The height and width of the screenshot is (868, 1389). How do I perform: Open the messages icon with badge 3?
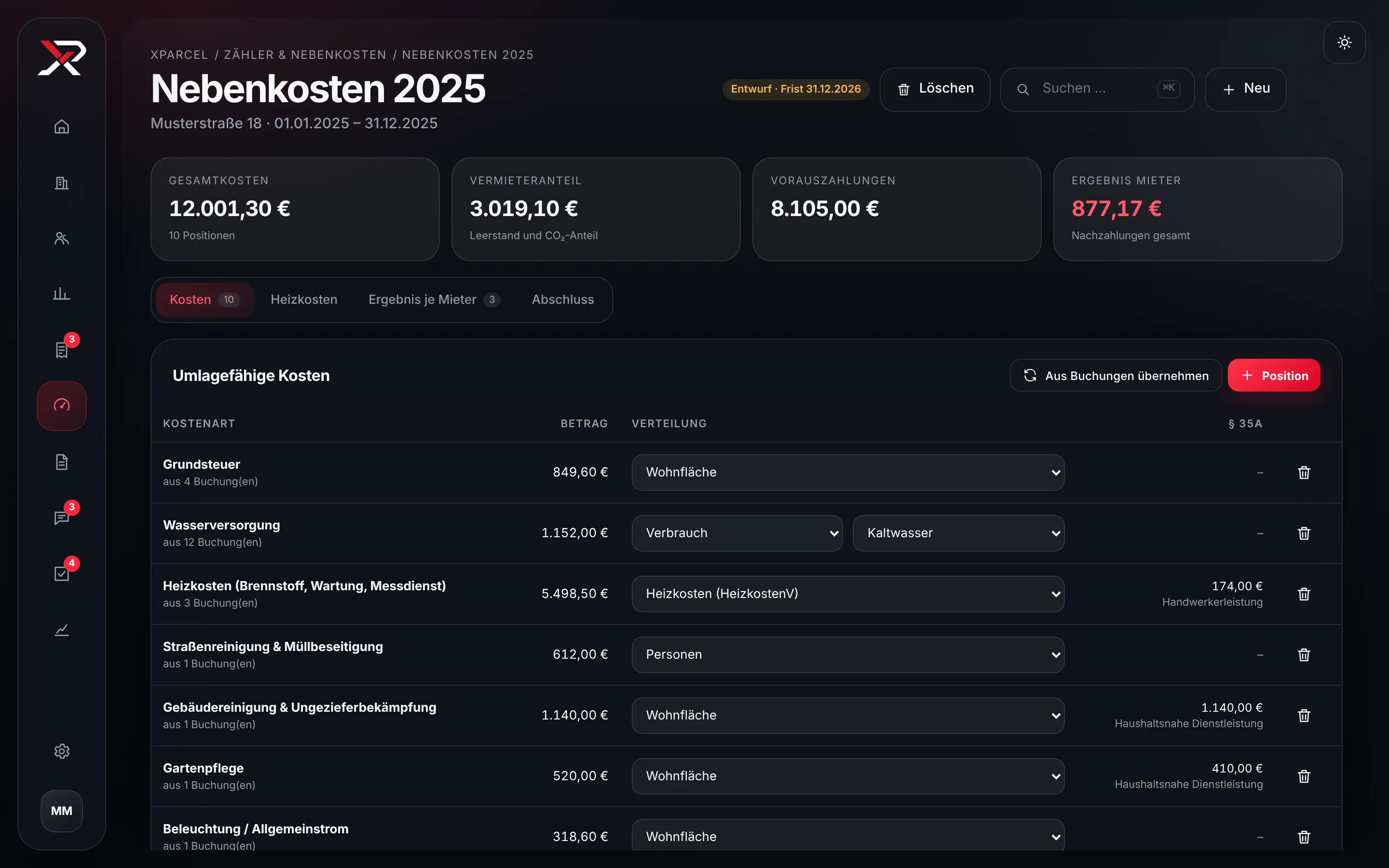pyautogui.click(x=61, y=517)
